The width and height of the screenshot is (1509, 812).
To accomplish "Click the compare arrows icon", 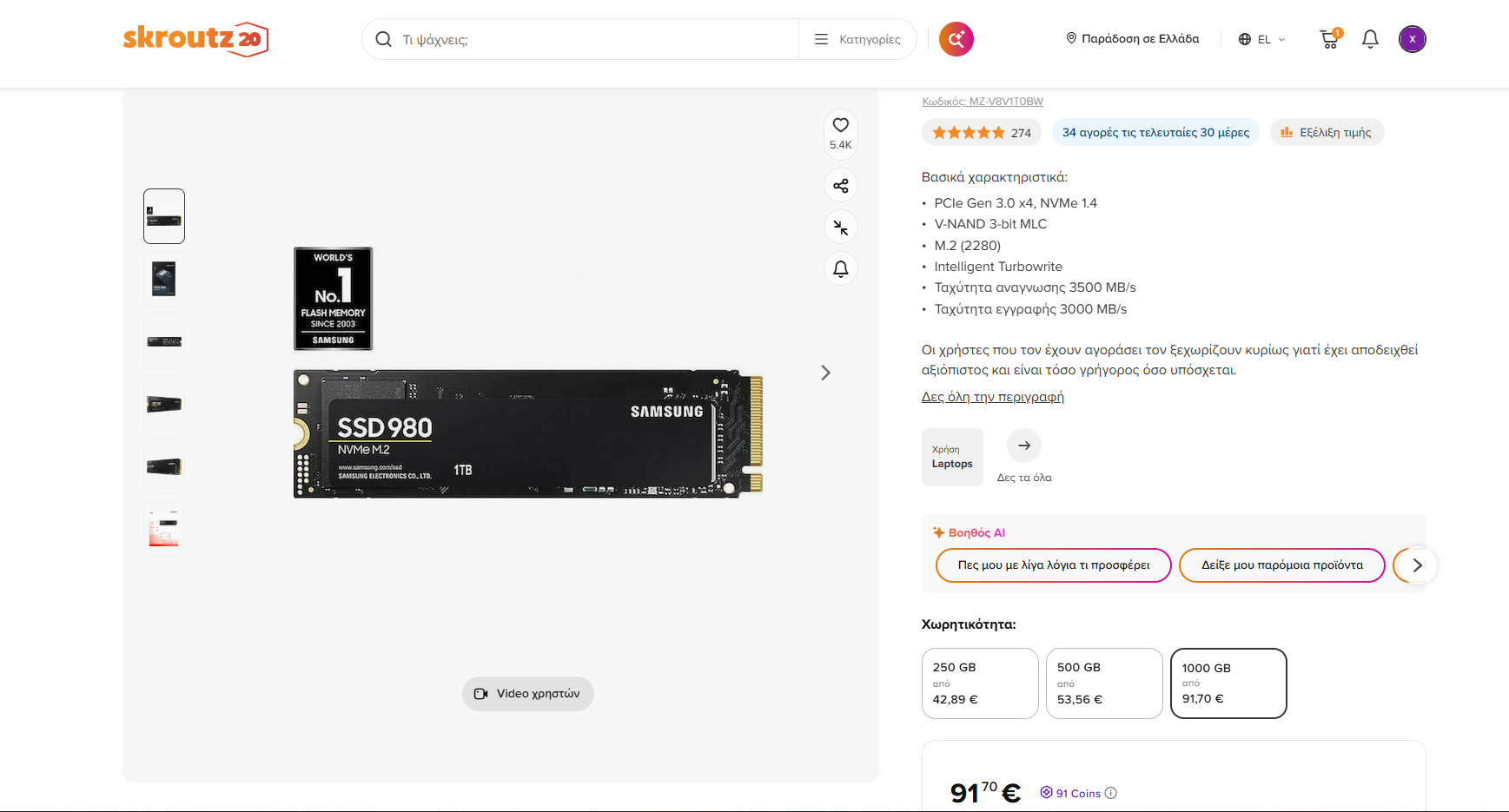I will 841,228.
